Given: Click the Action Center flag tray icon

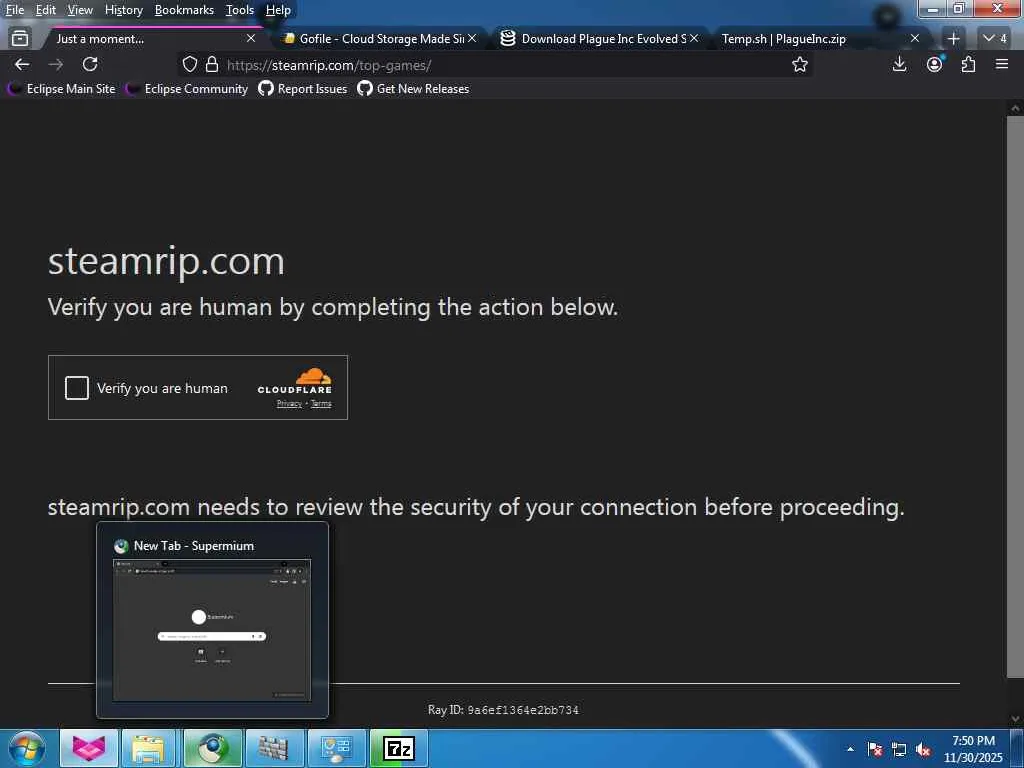Looking at the screenshot, I should [875, 749].
